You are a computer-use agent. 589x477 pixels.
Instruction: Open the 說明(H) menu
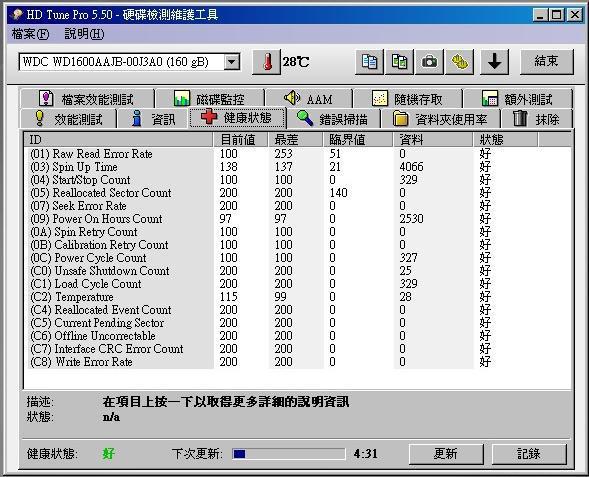pos(84,34)
